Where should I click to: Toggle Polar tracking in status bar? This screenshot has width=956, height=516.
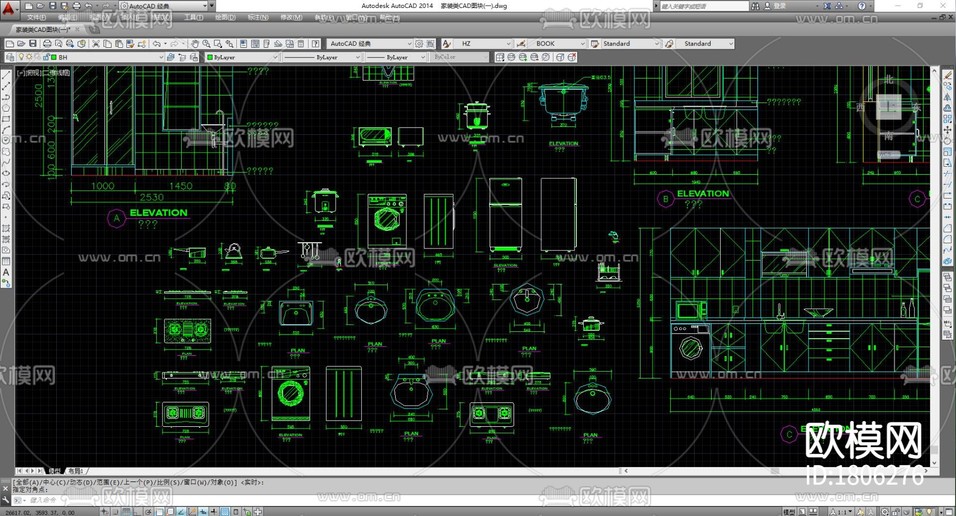coord(149,512)
